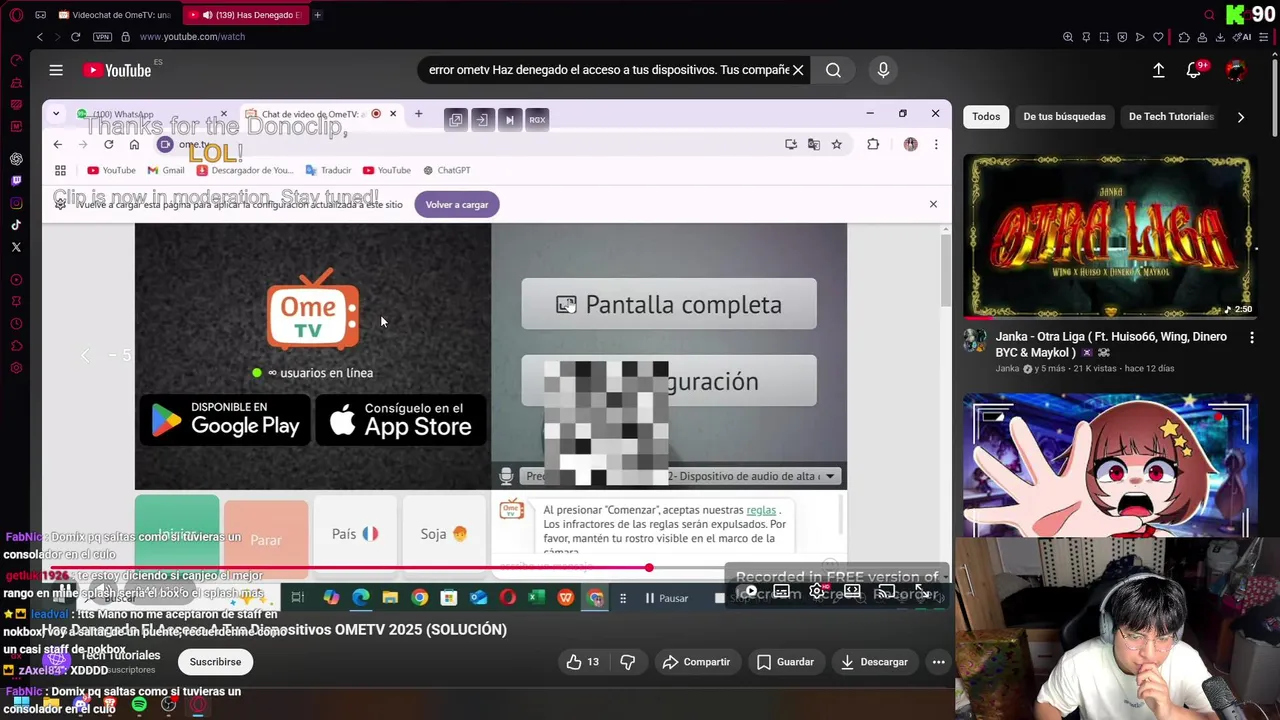Reload the page in Opera toolbar
Image resolution: width=1280 pixels, height=720 pixels.
[x=75, y=37]
